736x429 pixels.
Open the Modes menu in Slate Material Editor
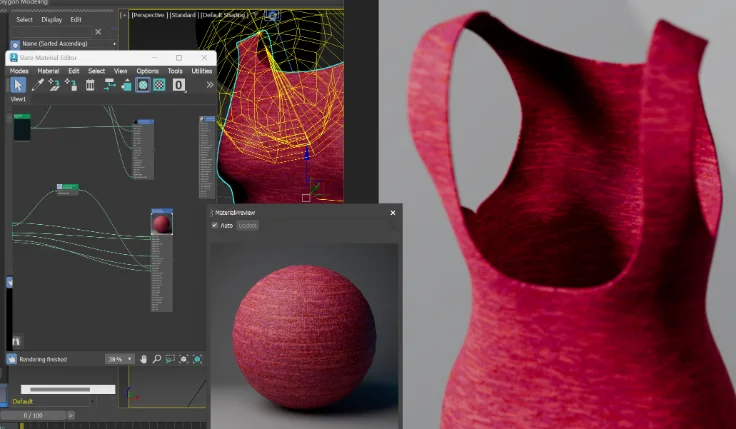pyautogui.click(x=19, y=71)
